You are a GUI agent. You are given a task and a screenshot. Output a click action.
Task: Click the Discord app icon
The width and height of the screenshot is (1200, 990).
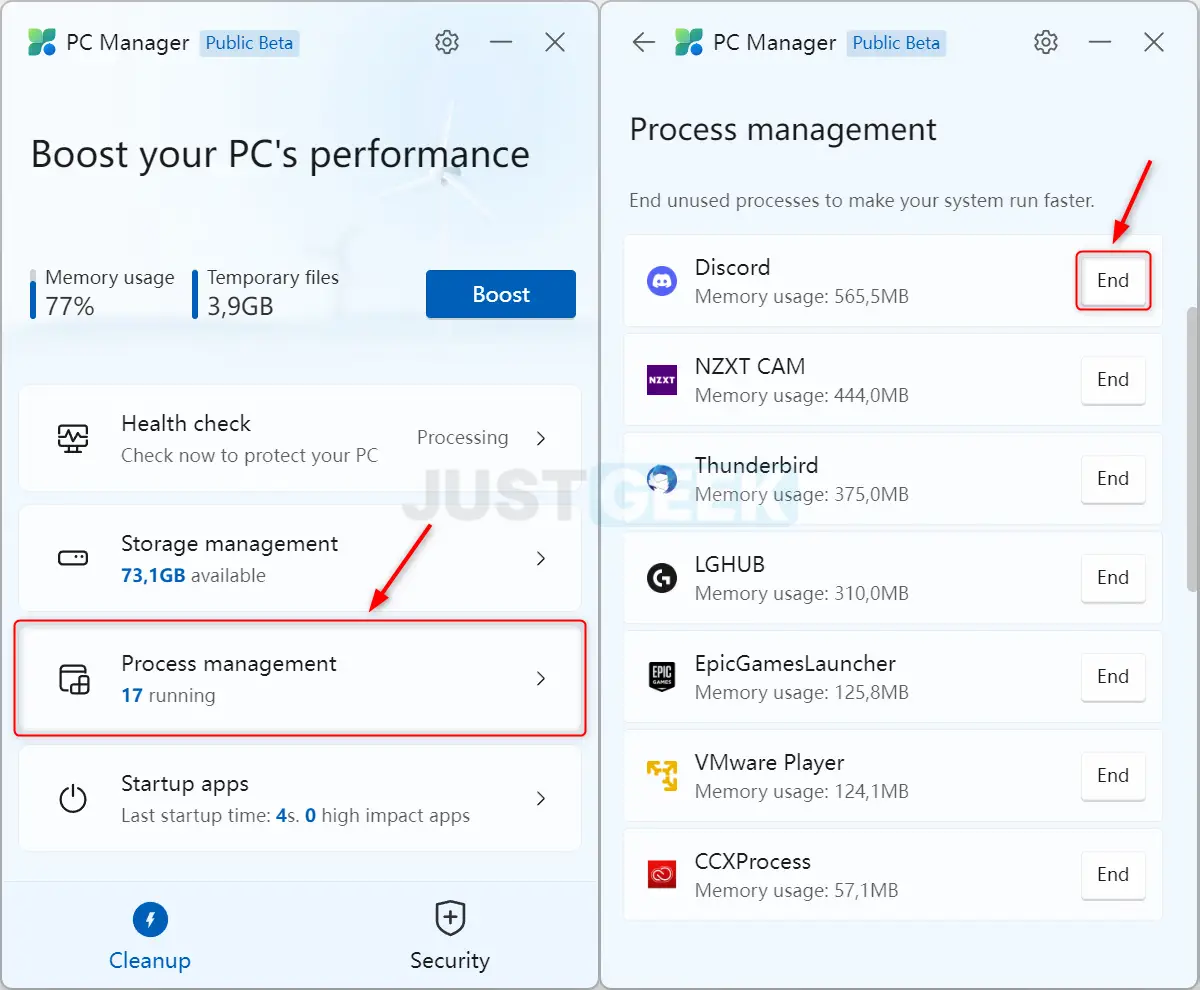pos(662,281)
